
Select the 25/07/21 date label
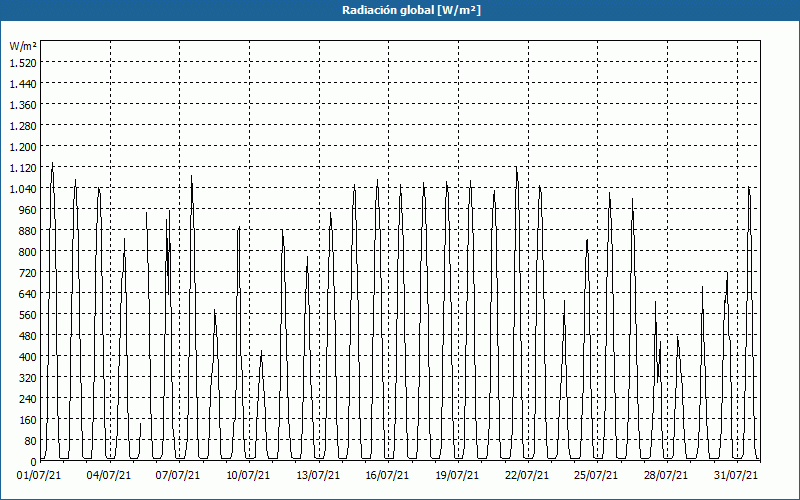click(x=596, y=475)
